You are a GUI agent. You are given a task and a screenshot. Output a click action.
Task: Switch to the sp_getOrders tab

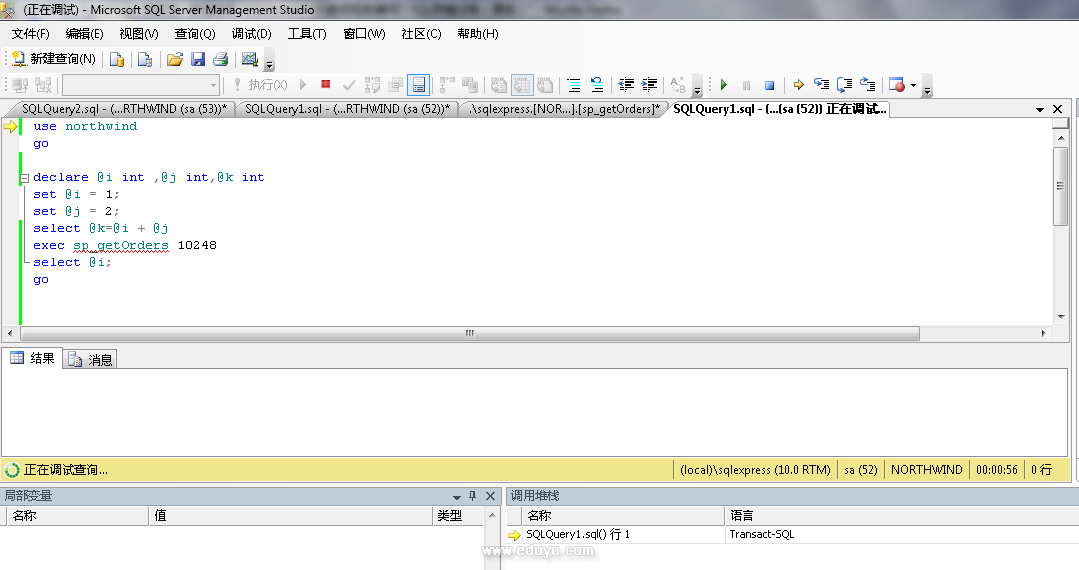pos(564,109)
